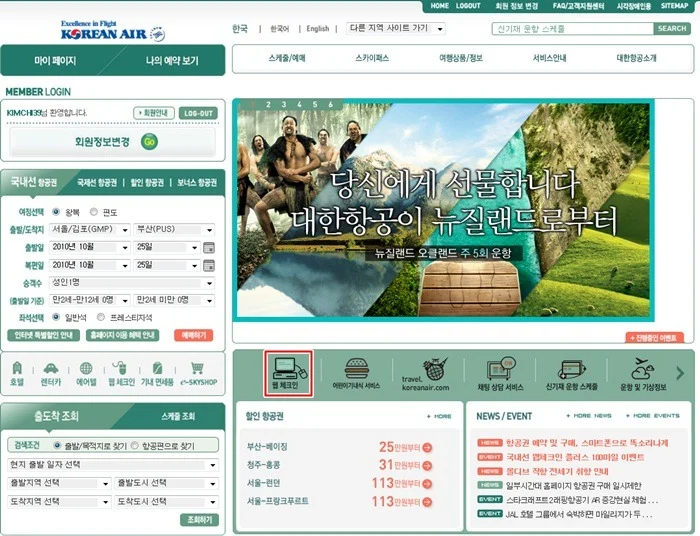Show banner slide number 3
700x536 pixels.
(x=283, y=104)
